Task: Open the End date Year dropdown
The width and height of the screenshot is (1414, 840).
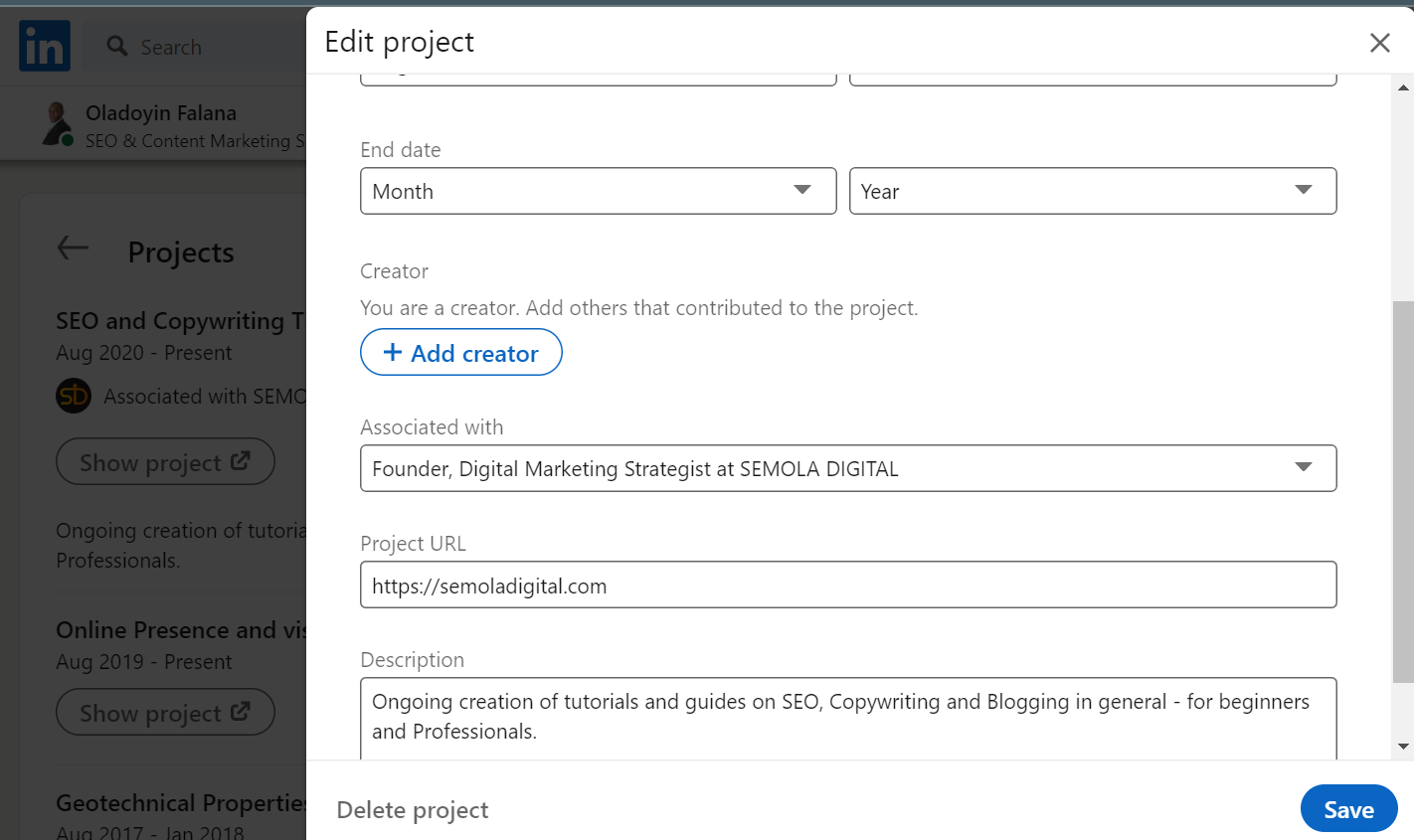Action: pyautogui.click(x=1092, y=191)
